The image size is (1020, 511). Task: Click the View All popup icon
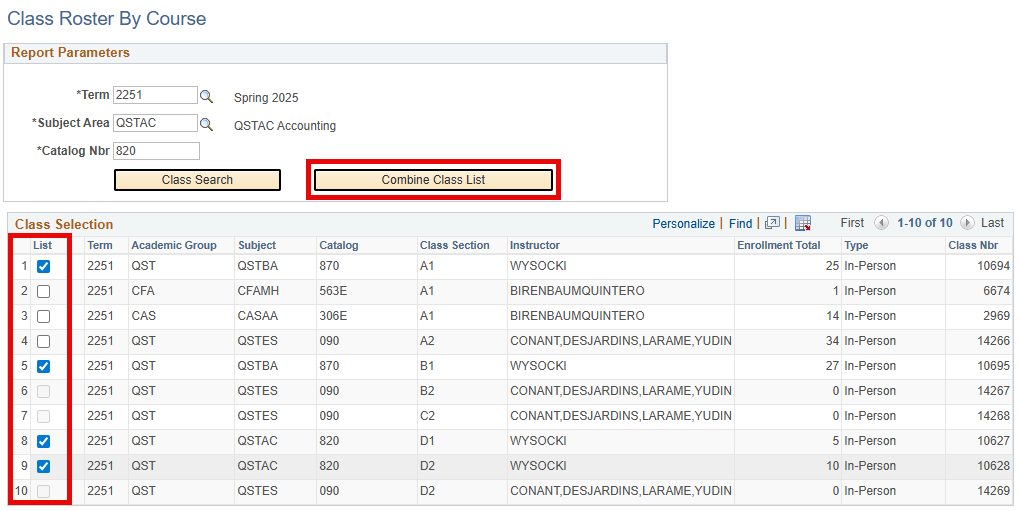click(772, 223)
